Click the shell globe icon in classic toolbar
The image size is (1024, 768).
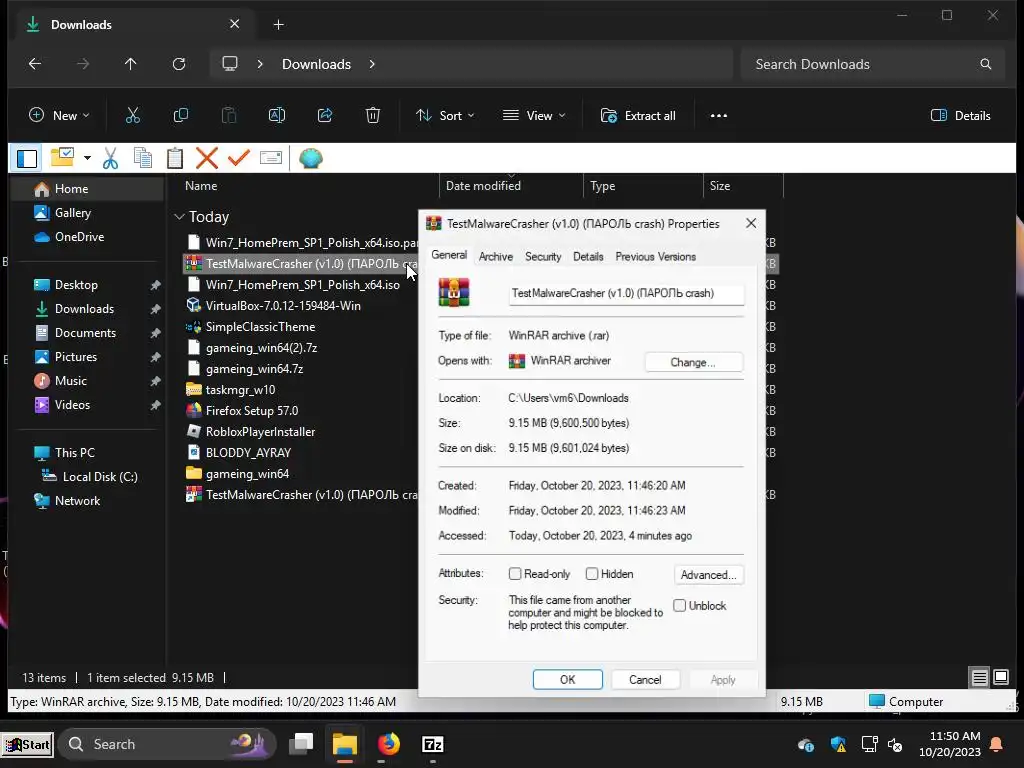(x=311, y=158)
